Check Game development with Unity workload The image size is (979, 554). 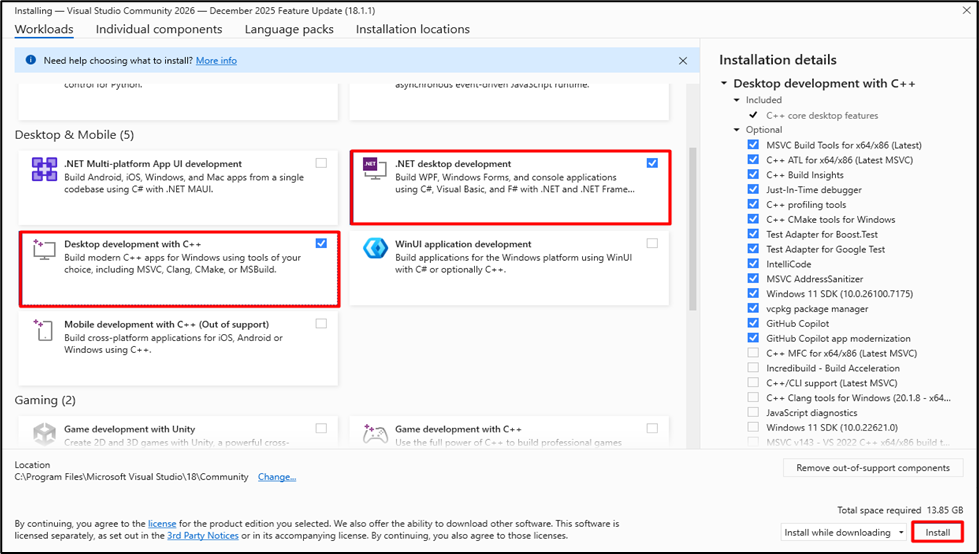click(321, 428)
